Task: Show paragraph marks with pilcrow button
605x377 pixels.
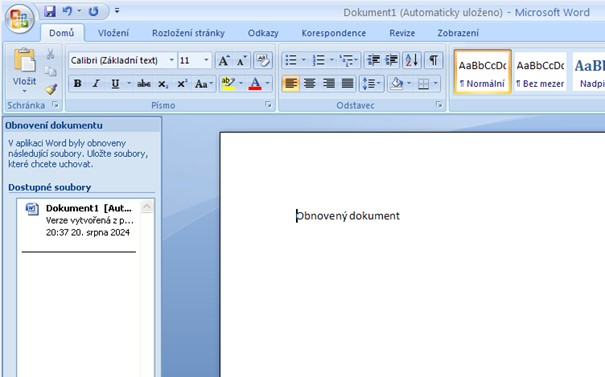Action: (x=434, y=61)
